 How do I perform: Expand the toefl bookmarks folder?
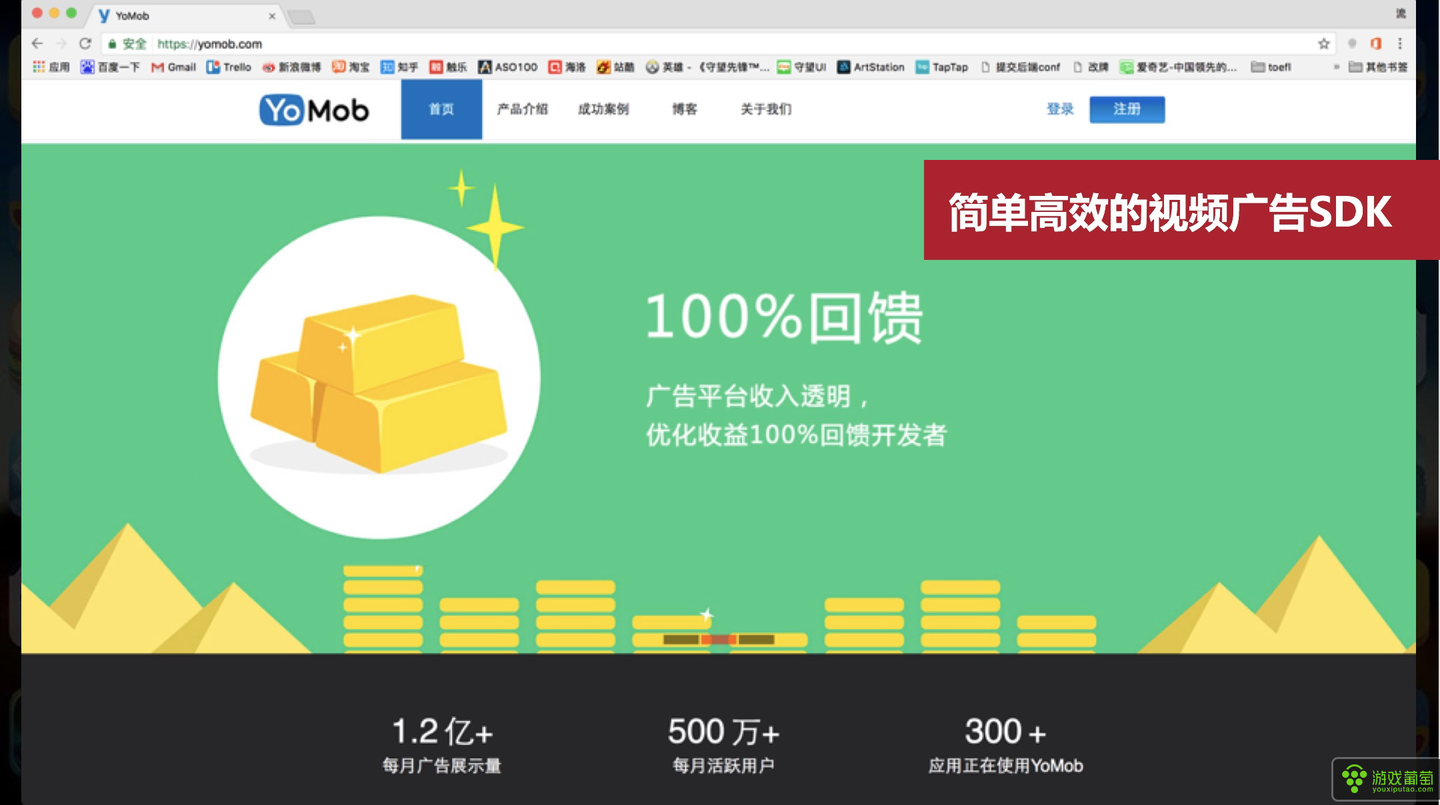1270,67
